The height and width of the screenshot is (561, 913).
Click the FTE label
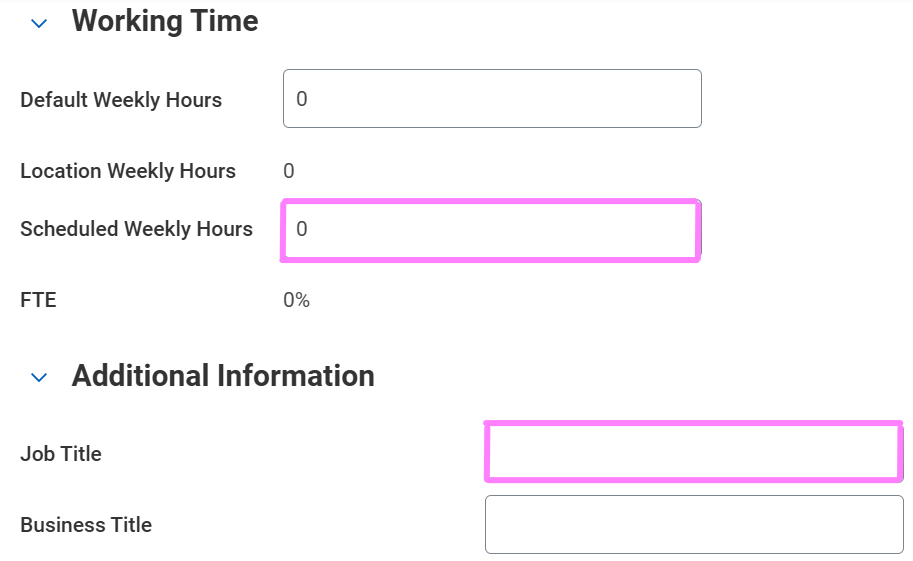38,300
